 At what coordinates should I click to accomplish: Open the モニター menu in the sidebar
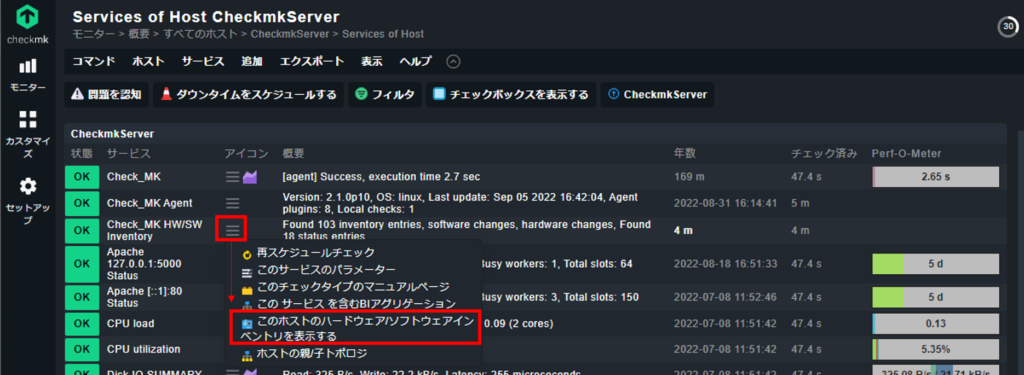point(27,75)
